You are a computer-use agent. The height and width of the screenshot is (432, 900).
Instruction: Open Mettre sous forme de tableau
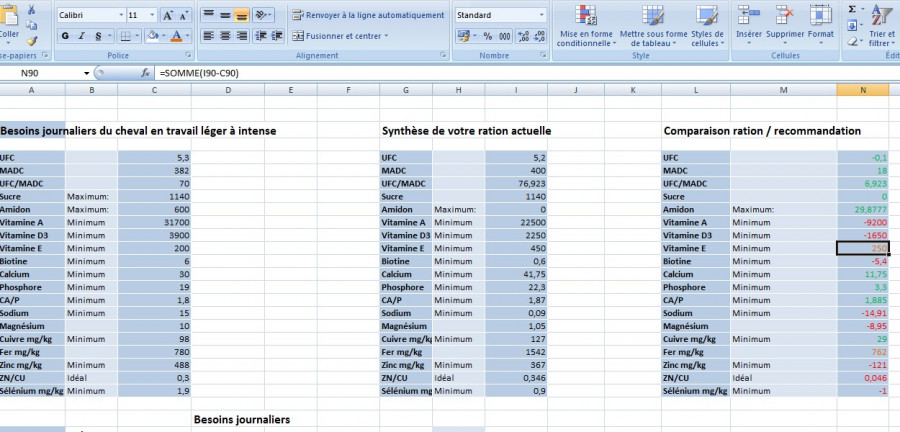point(653,26)
